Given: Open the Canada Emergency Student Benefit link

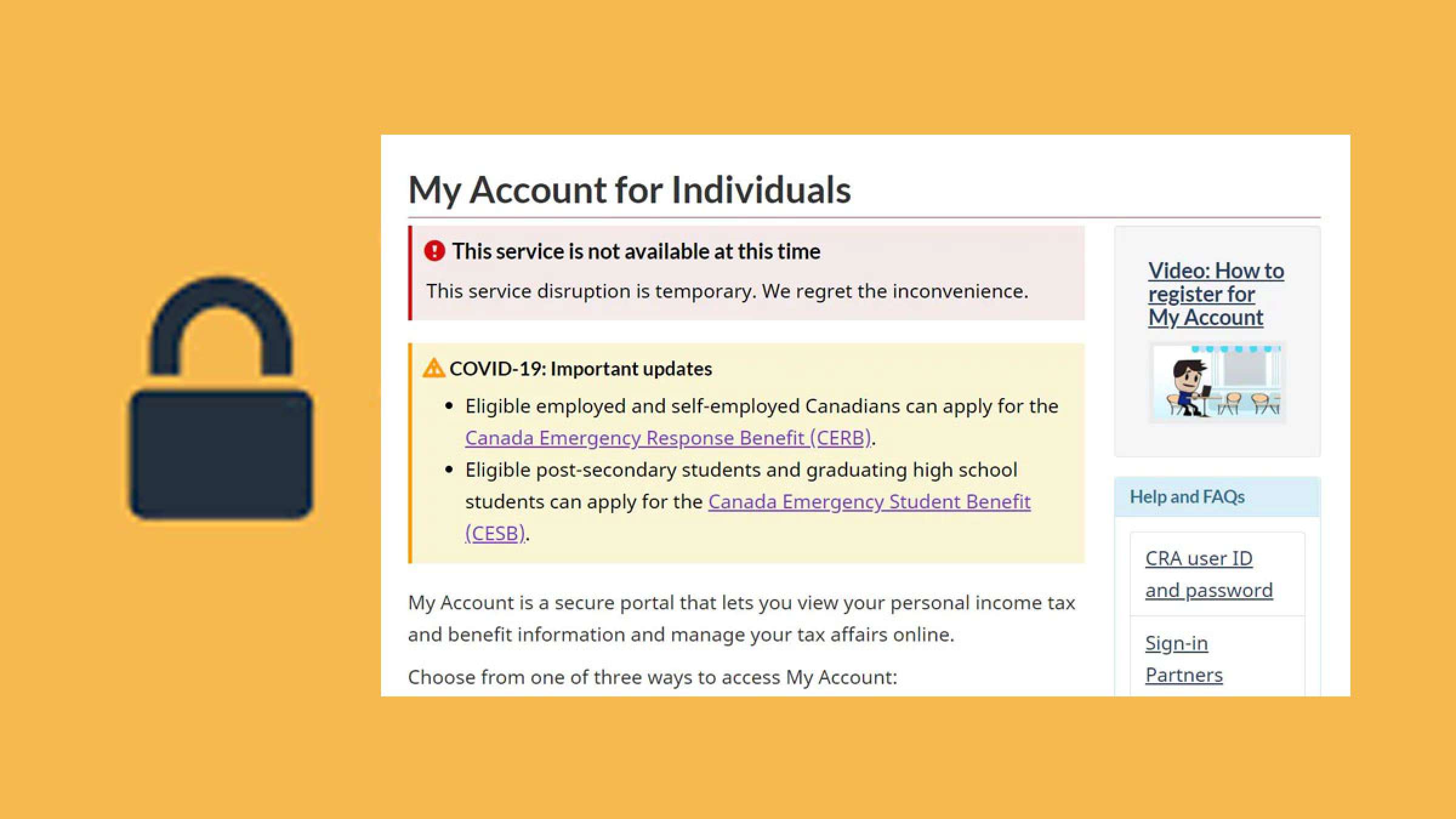Looking at the screenshot, I should pyautogui.click(x=869, y=502).
